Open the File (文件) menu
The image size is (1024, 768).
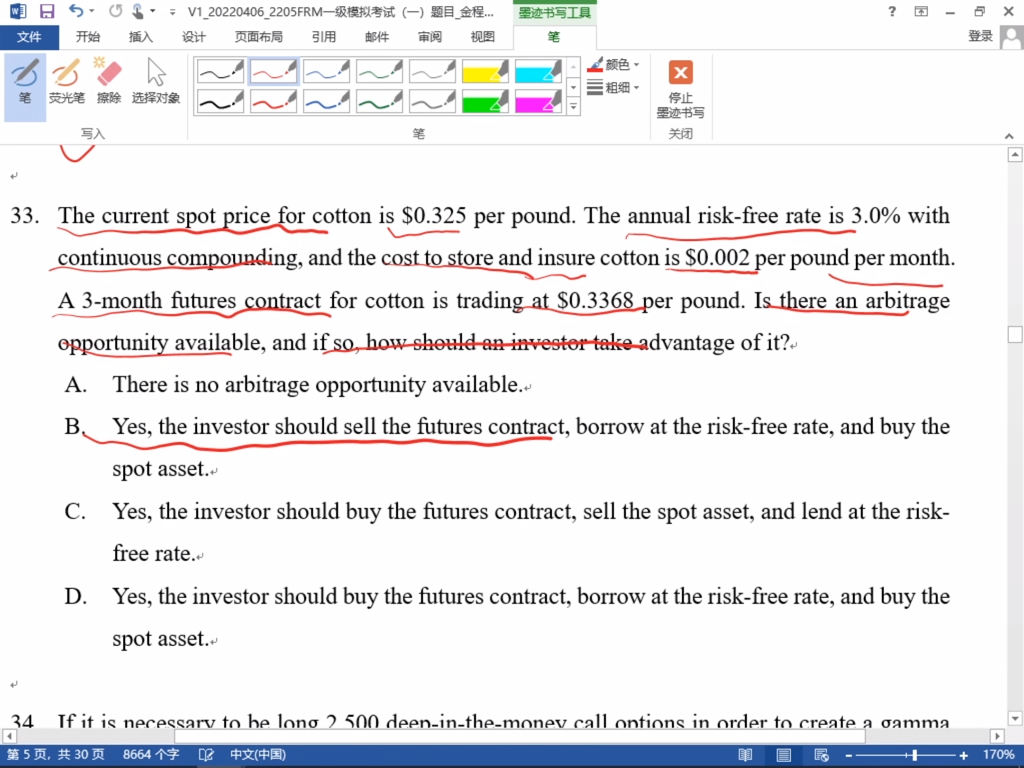(x=29, y=37)
